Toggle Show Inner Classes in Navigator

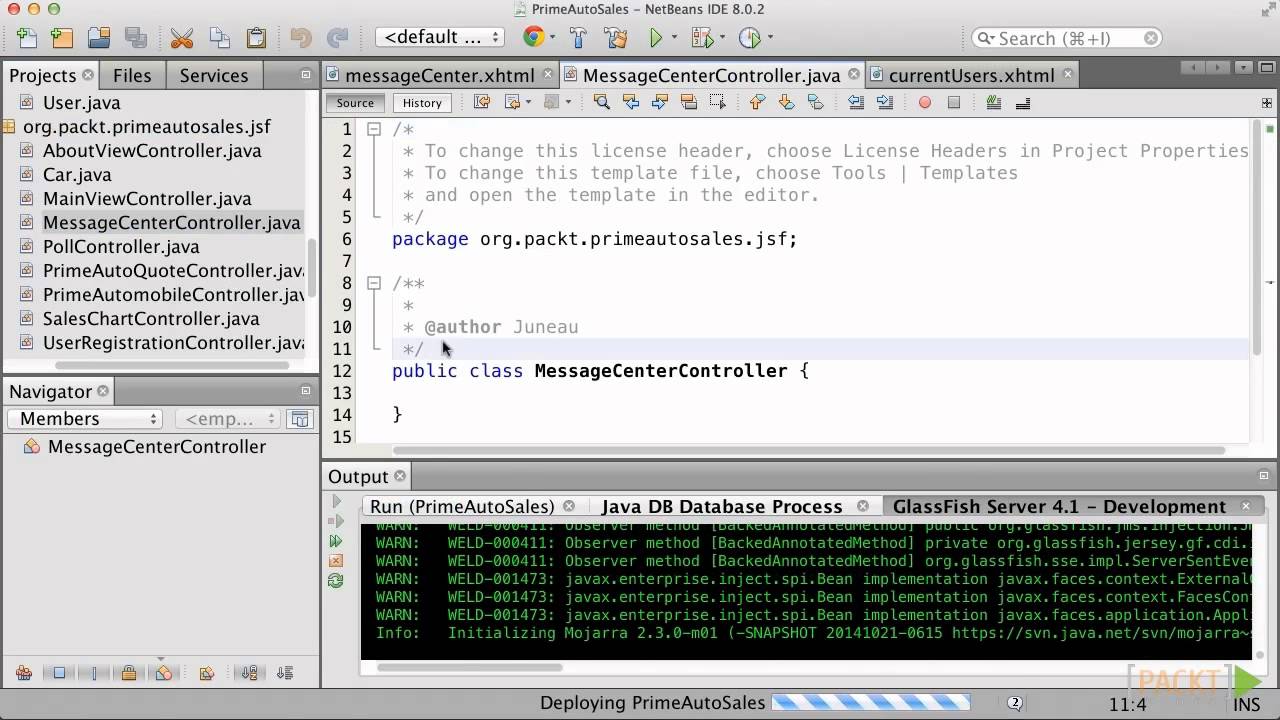tap(164, 673)
